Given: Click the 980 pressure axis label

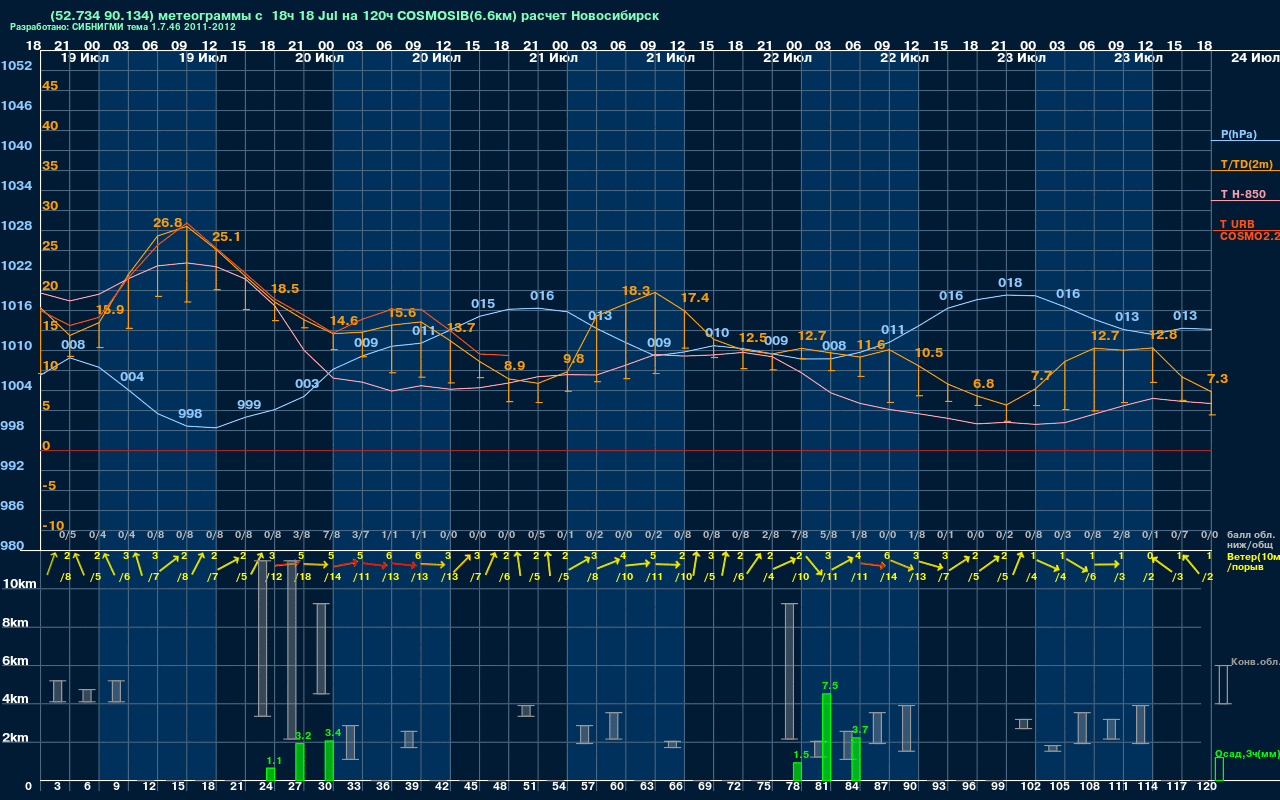Looking at the screenshot, I should coord(12,546).
